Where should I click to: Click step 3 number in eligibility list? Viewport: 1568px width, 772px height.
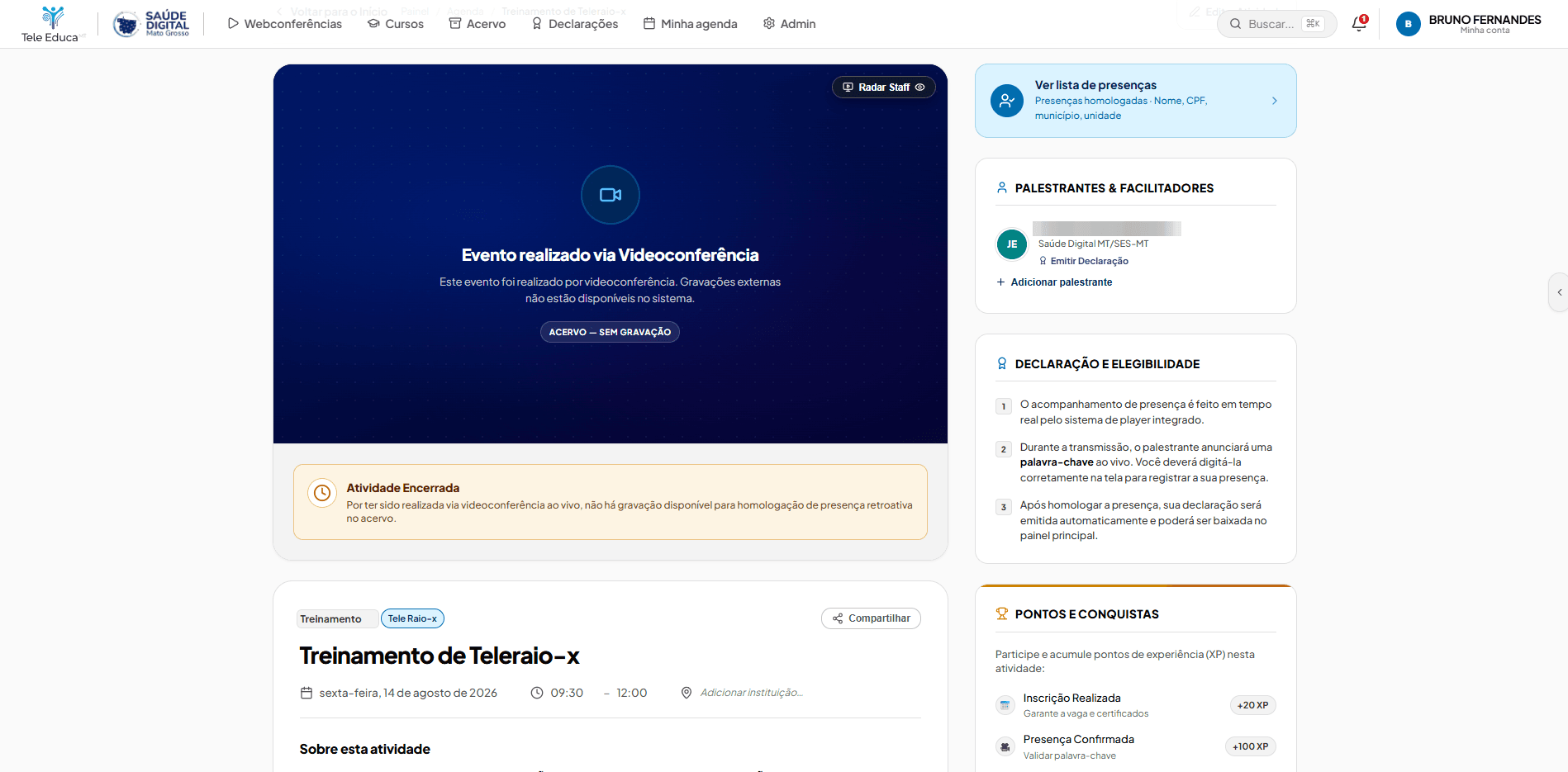(1004, 507)
